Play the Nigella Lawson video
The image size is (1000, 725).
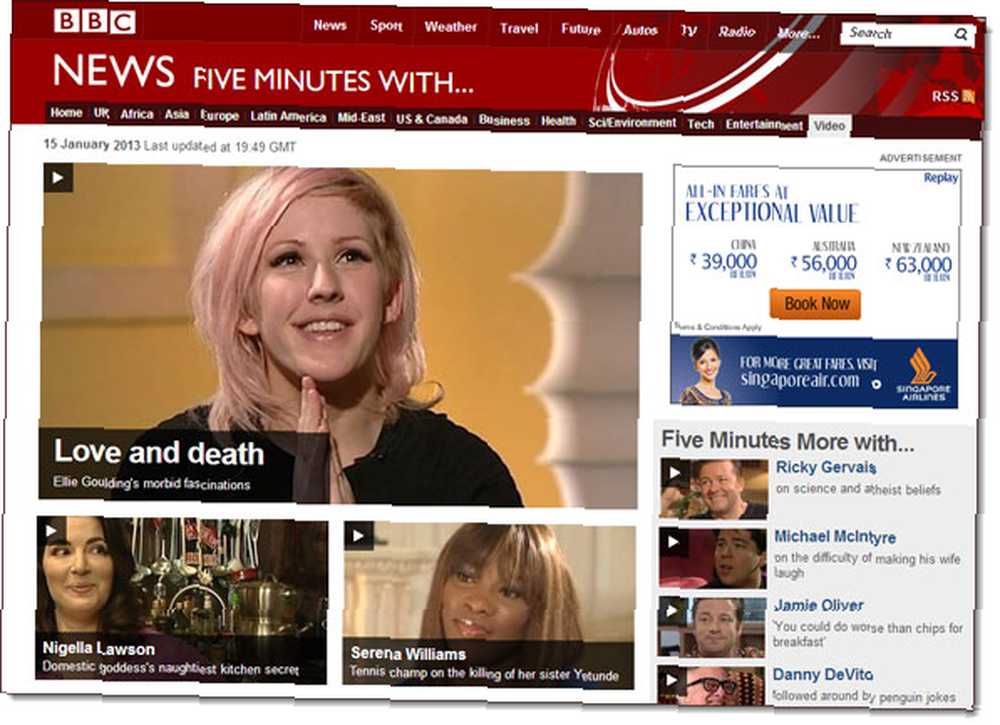pos(51,531)
